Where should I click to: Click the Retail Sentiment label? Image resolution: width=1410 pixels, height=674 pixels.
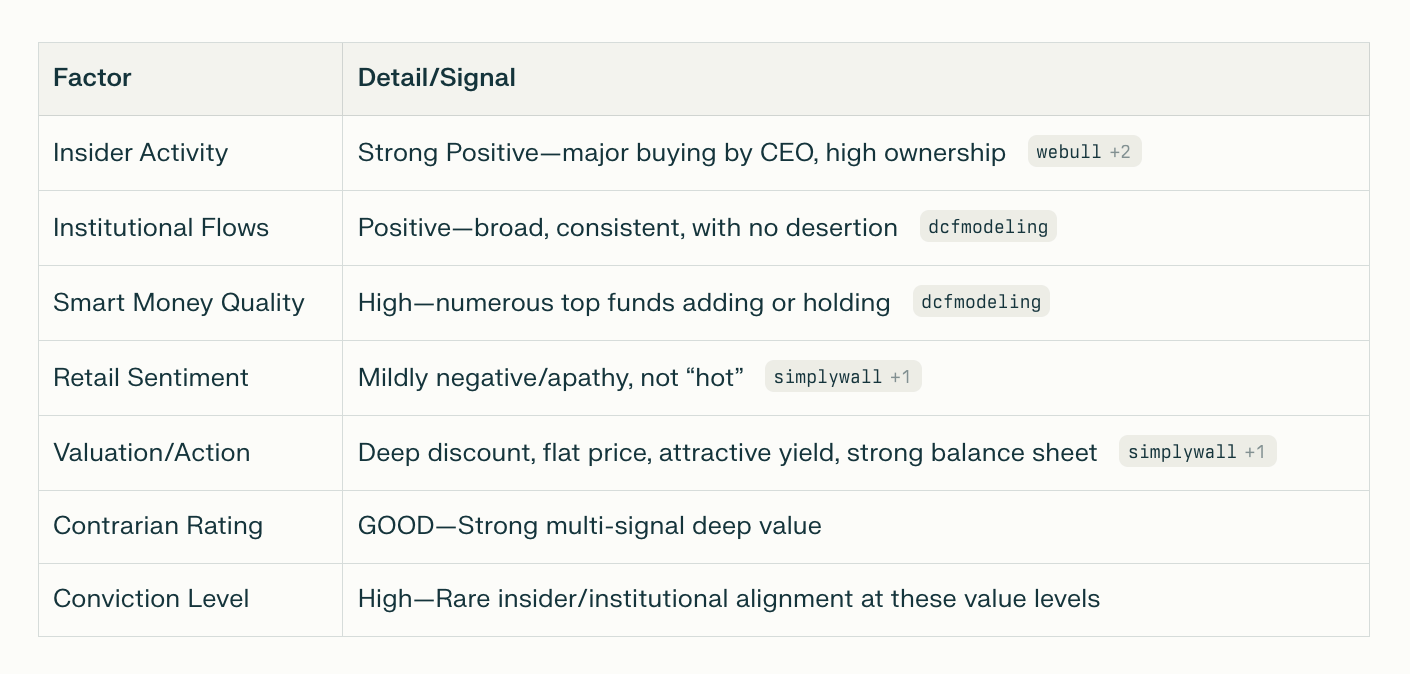[150, 378]
